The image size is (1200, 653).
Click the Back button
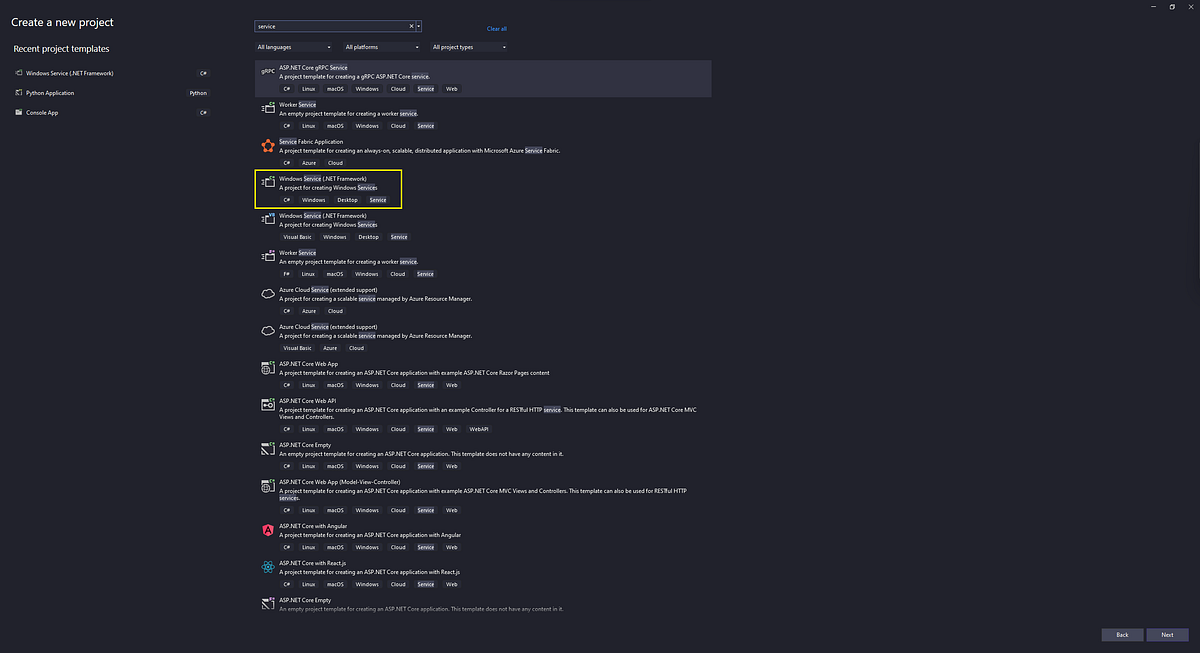[1122, 634]
